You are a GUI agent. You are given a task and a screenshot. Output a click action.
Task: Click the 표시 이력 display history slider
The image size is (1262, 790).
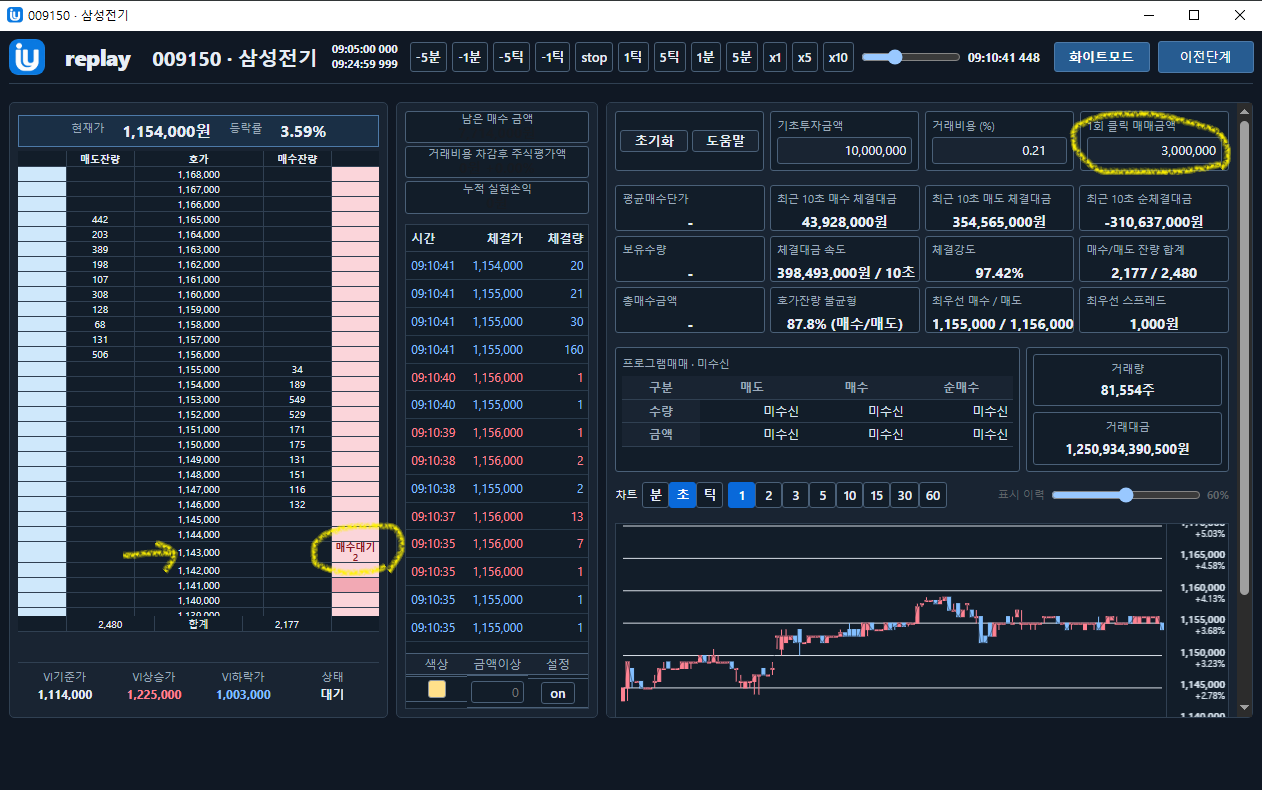tap(1125, 495)
